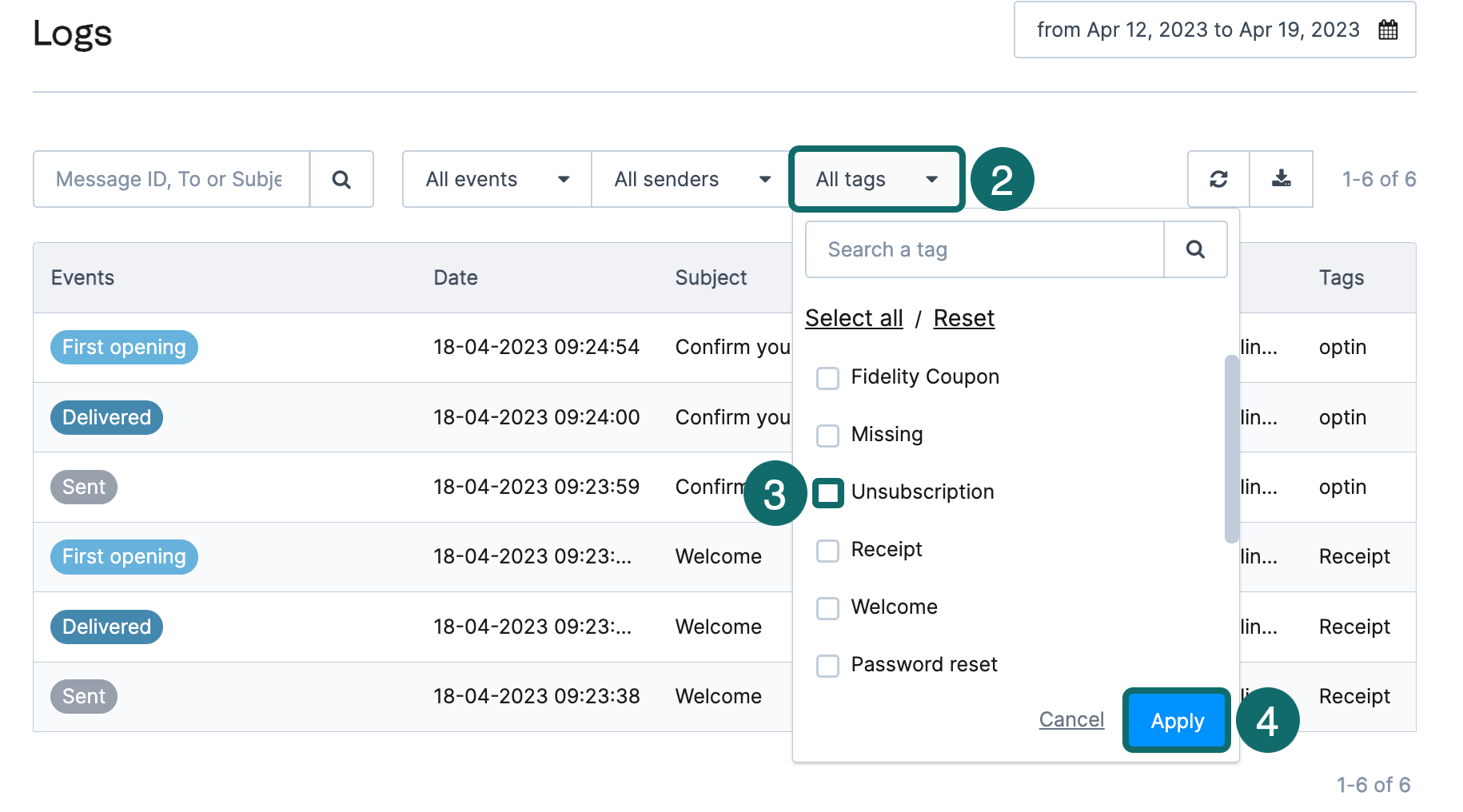Open the All events dropdown
This screenshot has width=1463, height=812.
[x=496, y=179]
